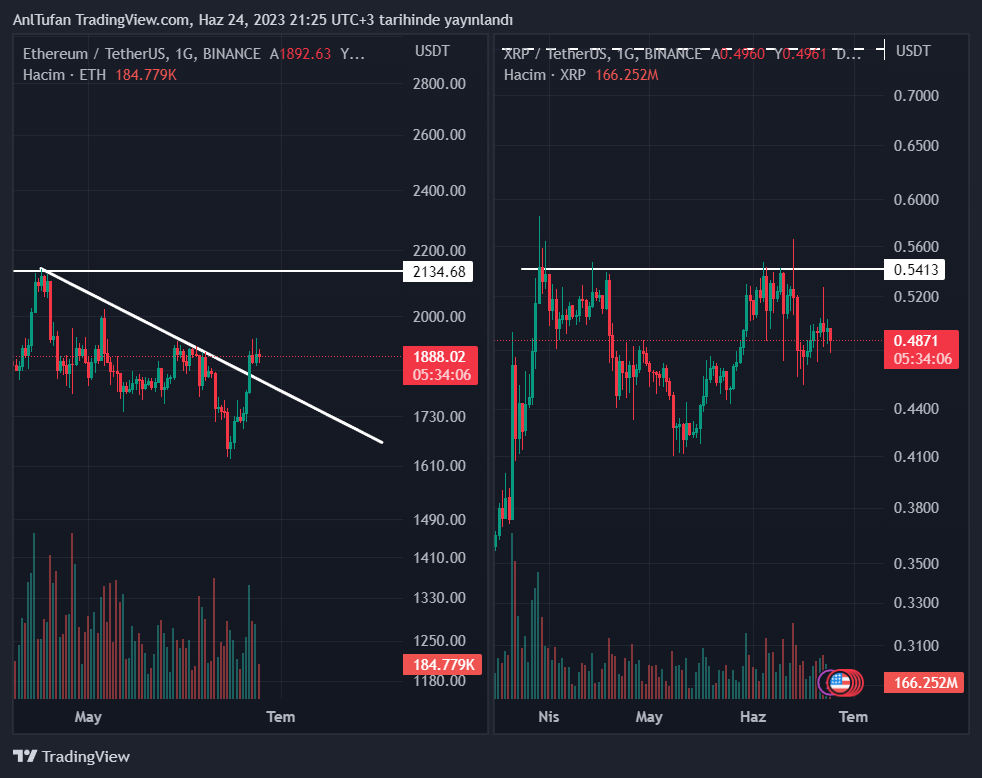
Task: Click the US flag economic event icon
Action: [838, 683]
